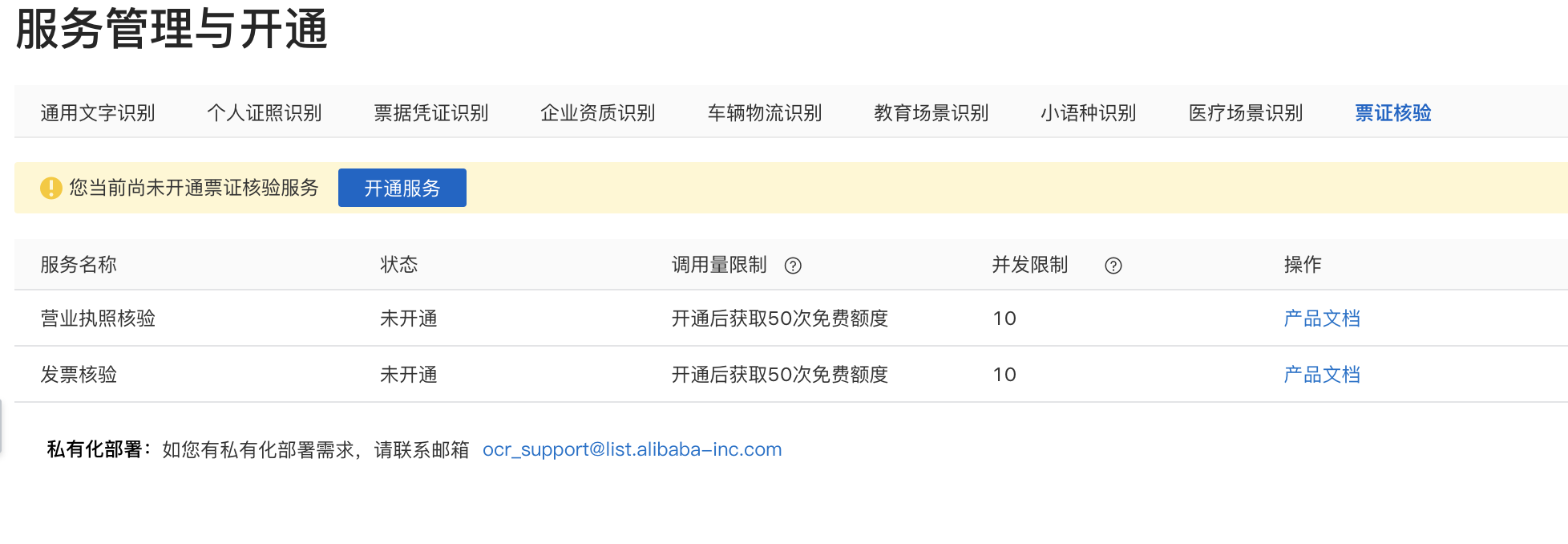
Task: Click the yellow warning icon in banner
Action: pyautogui.click(x=51, y=188)
